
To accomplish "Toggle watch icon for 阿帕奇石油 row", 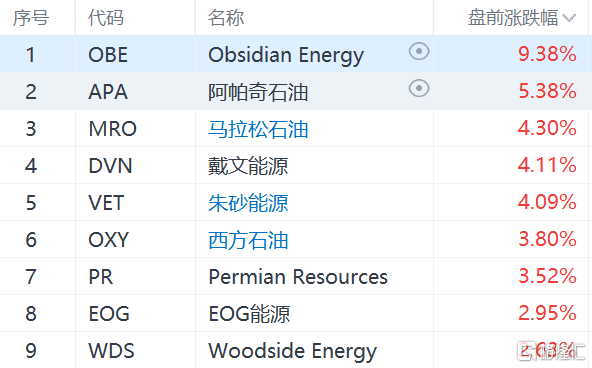I will [419, 88].
